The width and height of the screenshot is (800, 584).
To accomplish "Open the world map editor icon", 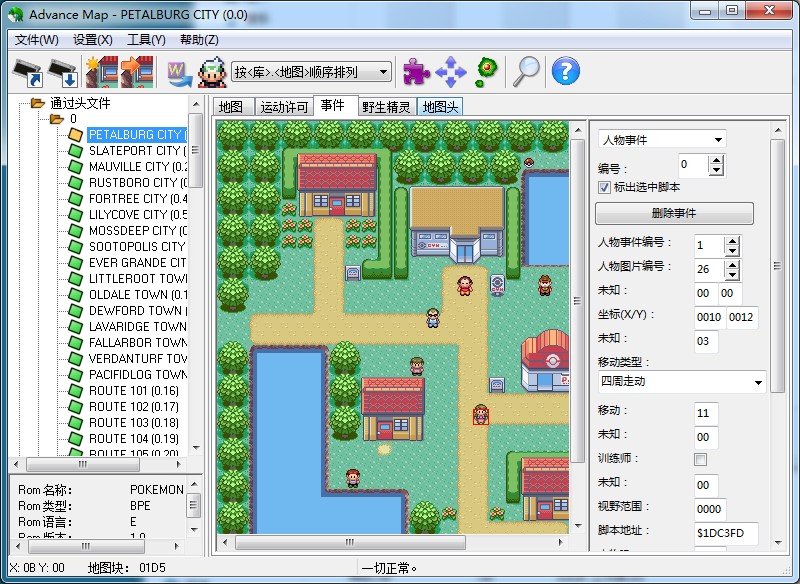I will point(180,73).
